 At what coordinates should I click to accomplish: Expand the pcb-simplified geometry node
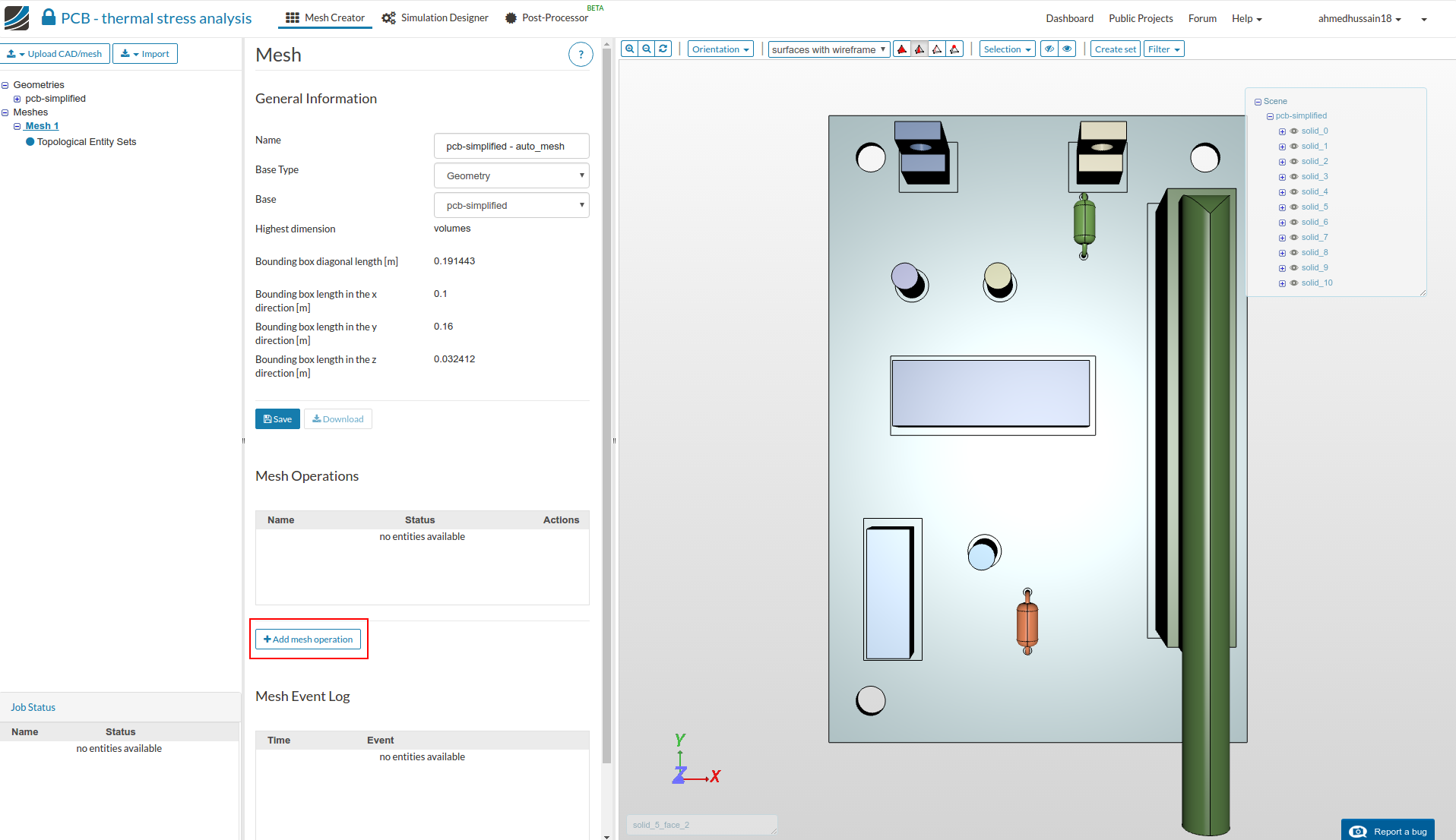[x=17, y=99]
